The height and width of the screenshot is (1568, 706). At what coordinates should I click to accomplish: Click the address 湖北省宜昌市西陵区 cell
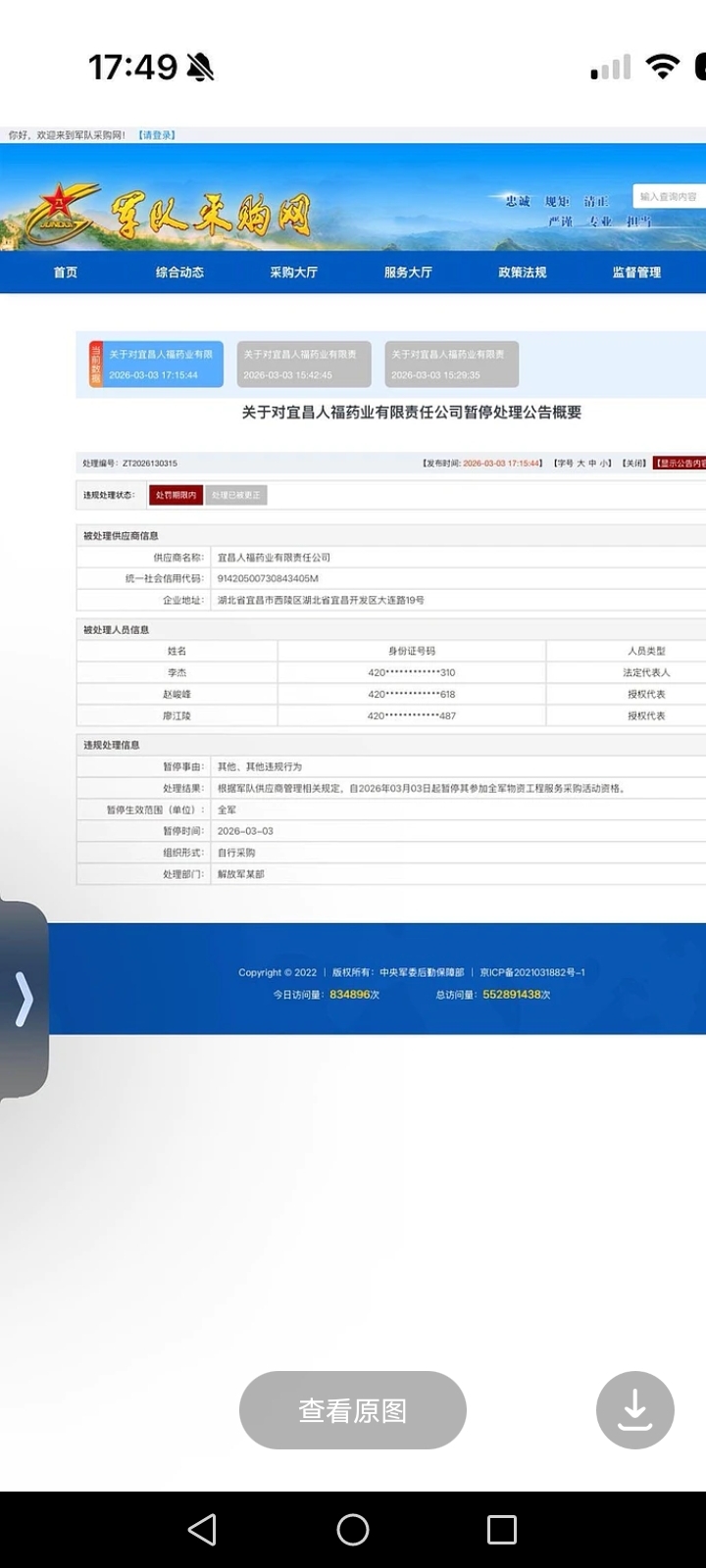point(459,601)
